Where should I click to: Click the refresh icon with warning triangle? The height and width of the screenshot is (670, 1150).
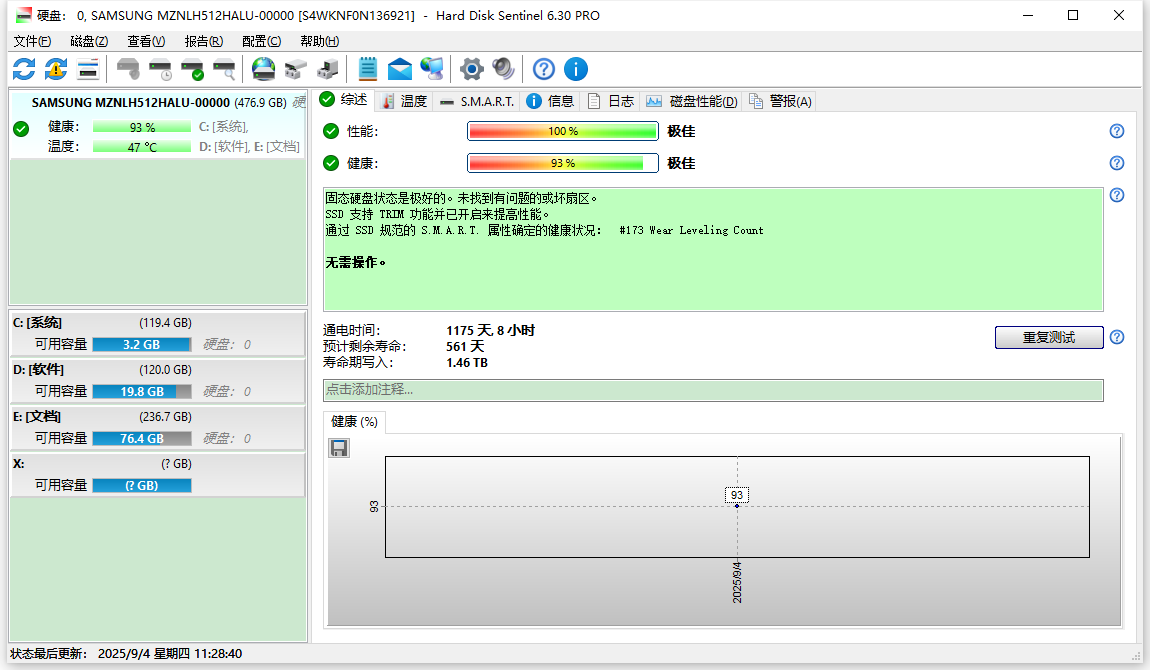pyautogui.click(x=56, y=69)
